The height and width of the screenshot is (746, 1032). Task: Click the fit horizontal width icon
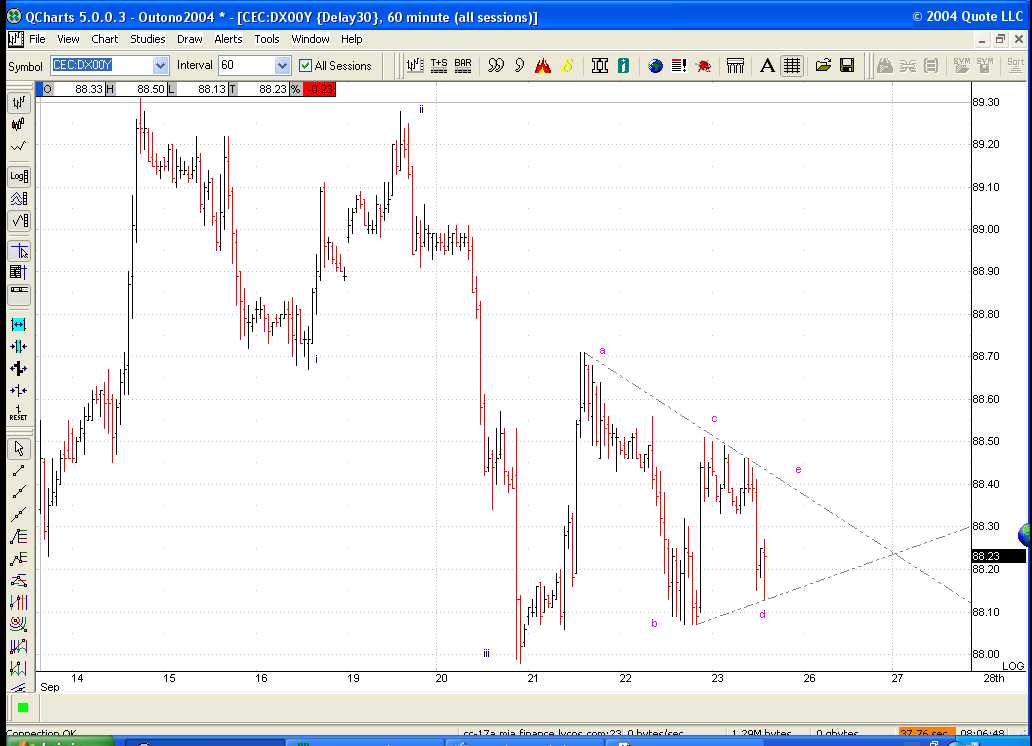(18, 325)
